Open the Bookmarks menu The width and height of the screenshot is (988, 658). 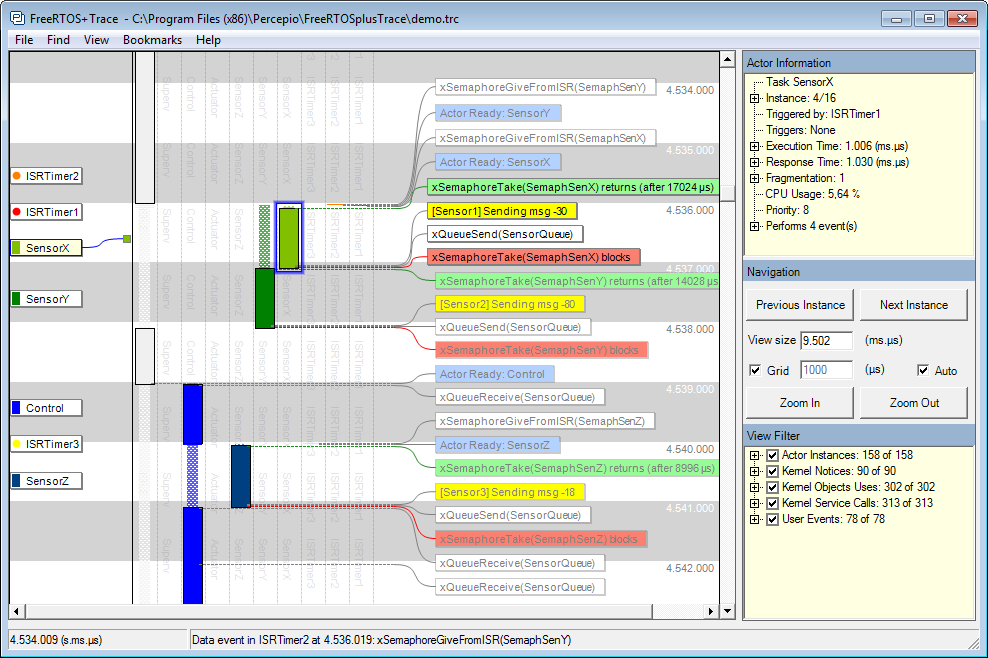(x=152, y=40)
